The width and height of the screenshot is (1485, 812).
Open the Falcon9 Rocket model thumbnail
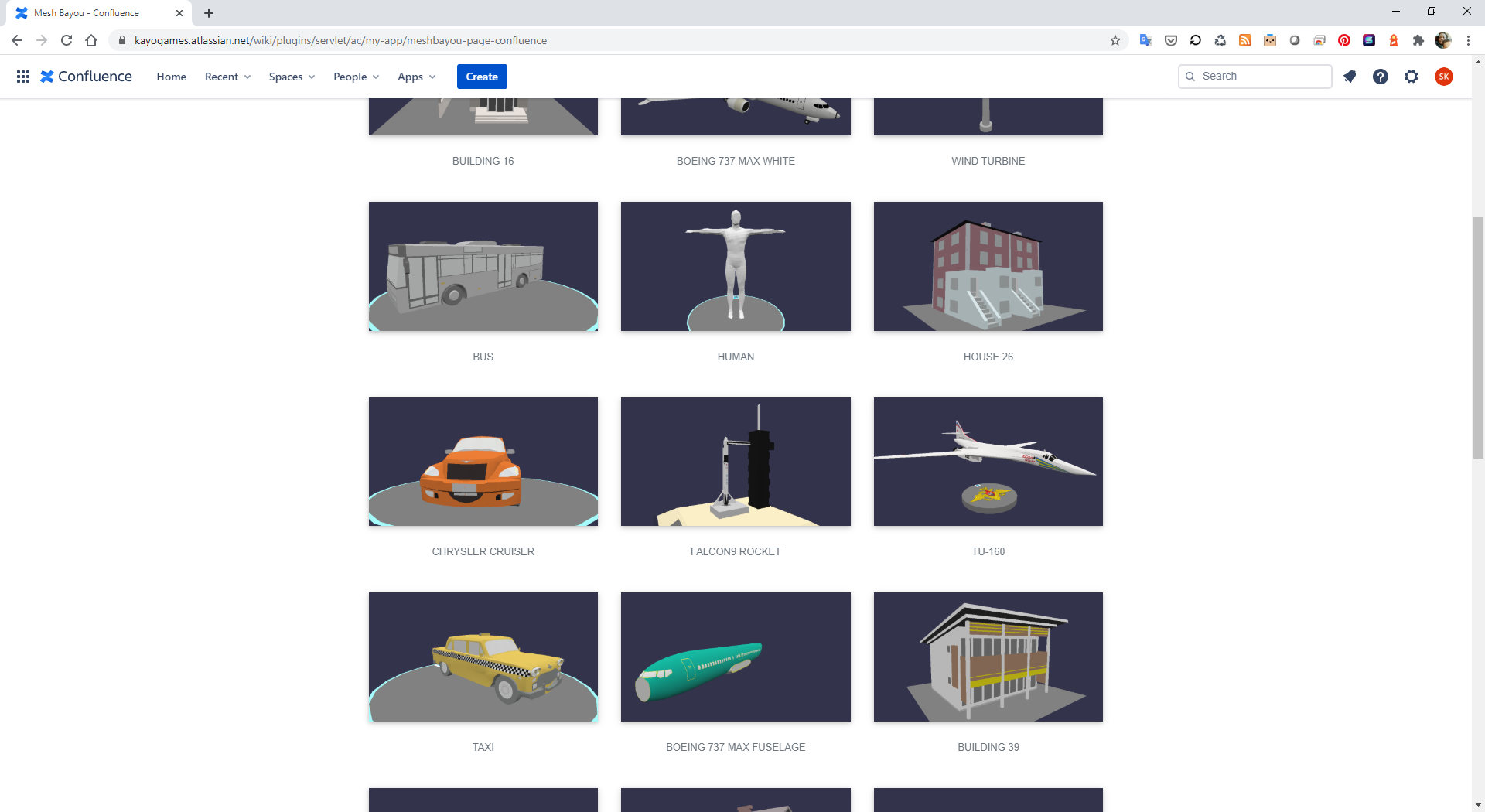coord(736,462)
